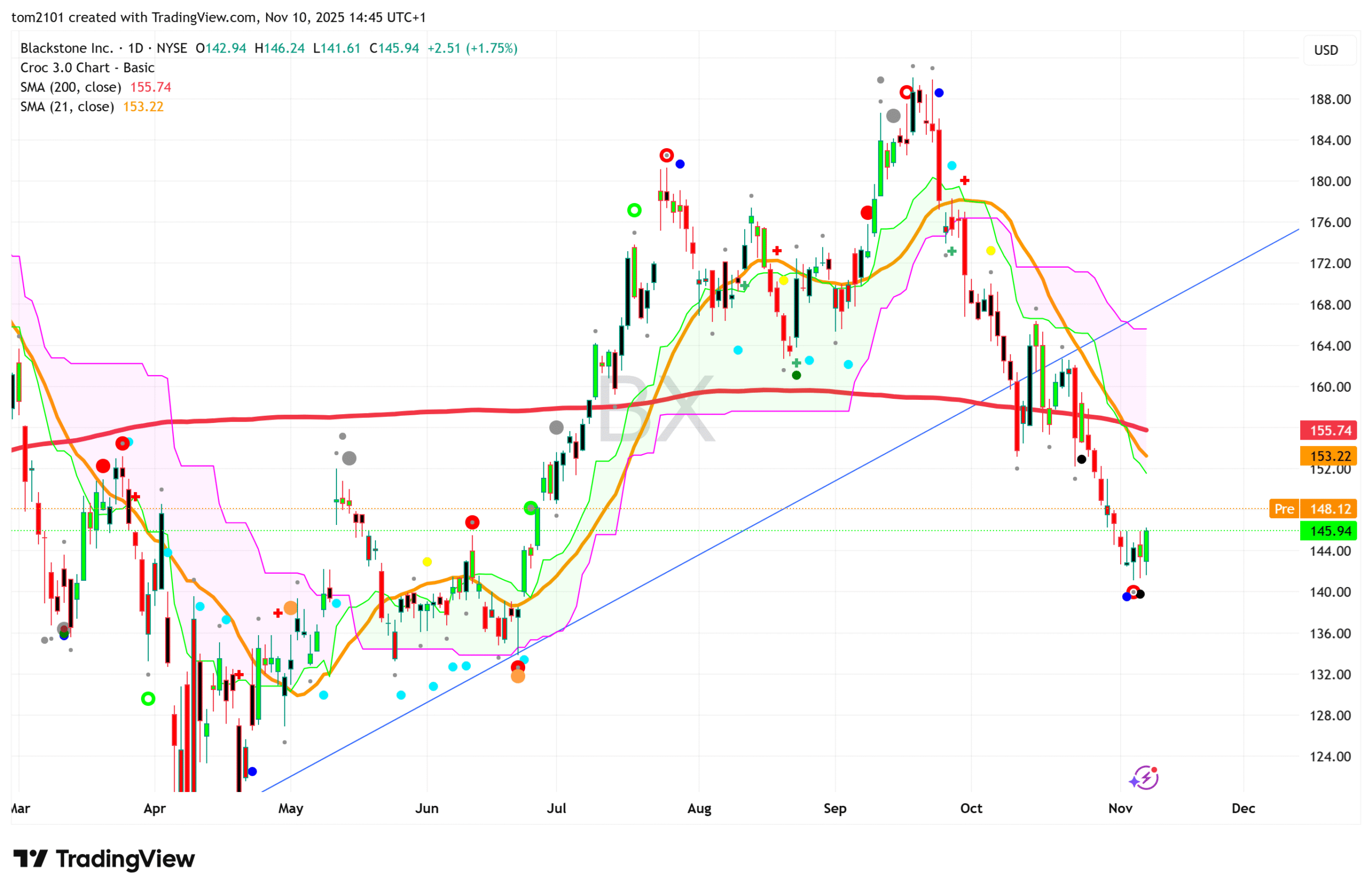This screenshot has width=1372, height=893.
Task: Select the Blackstone Inc. symbol title
Action: 66,48
